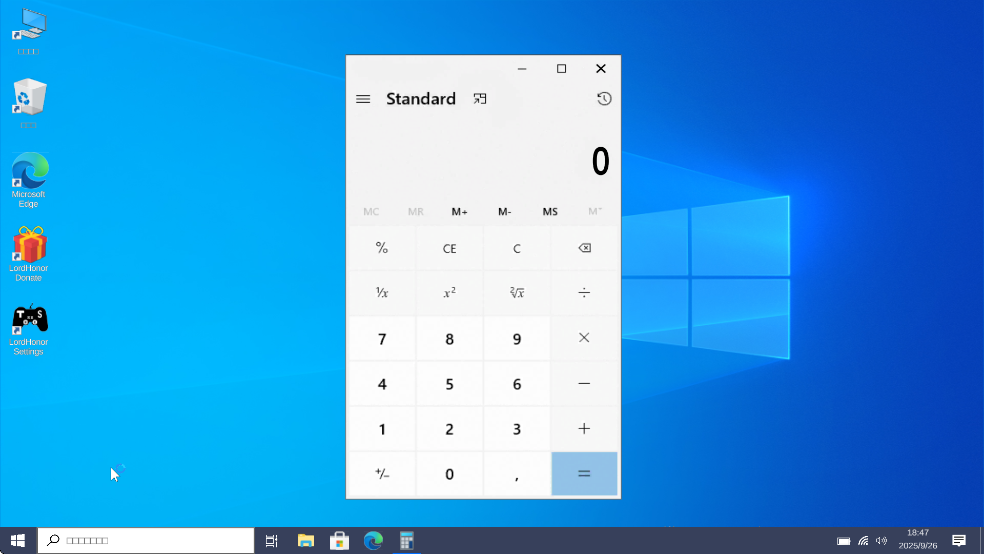Click the M+ memory add button
Screen dimensions: 984x554
click(459, 212)
